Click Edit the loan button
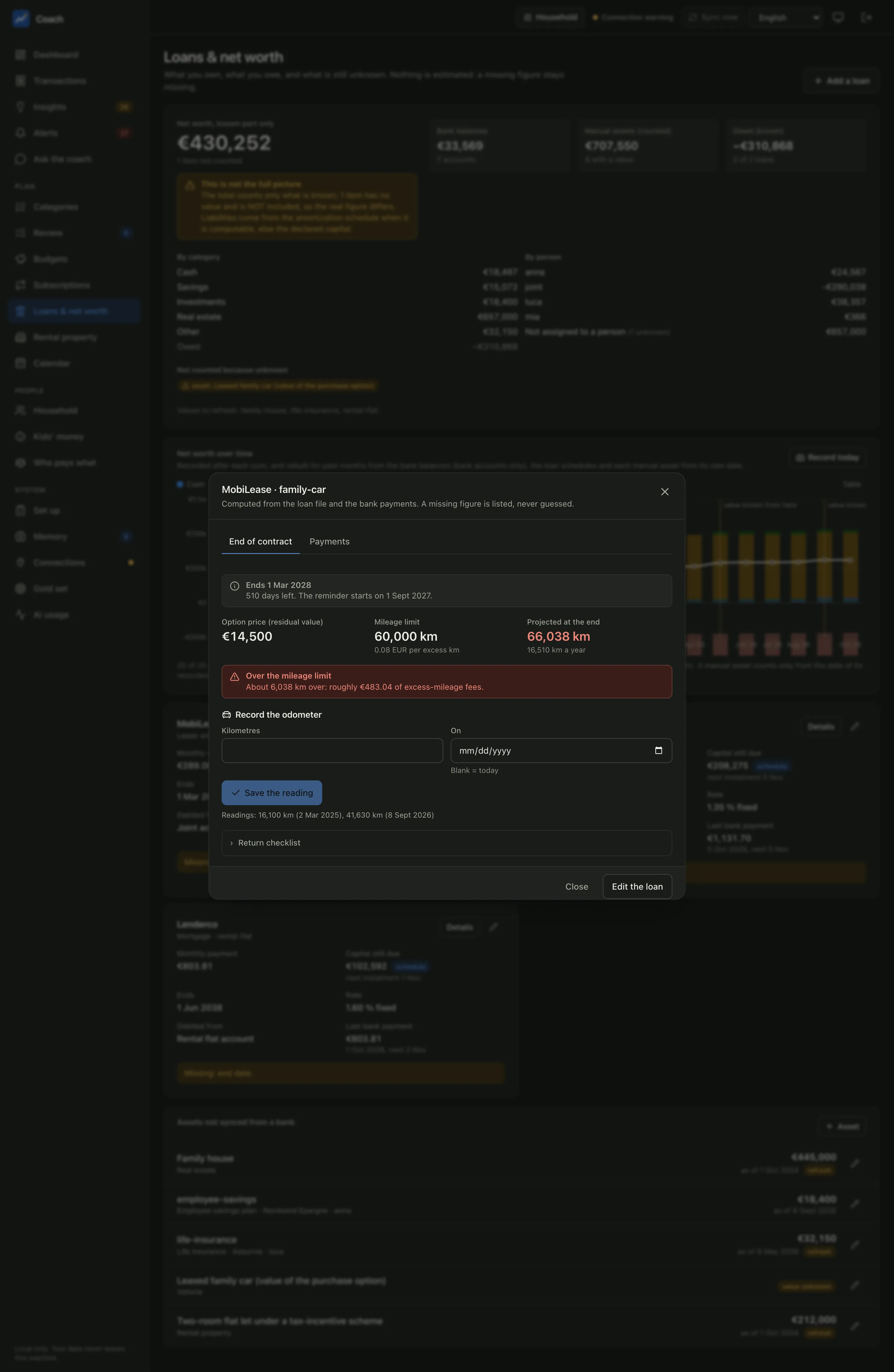The image size is (894, 1372). pyautogui.click(x=637, y=887)
